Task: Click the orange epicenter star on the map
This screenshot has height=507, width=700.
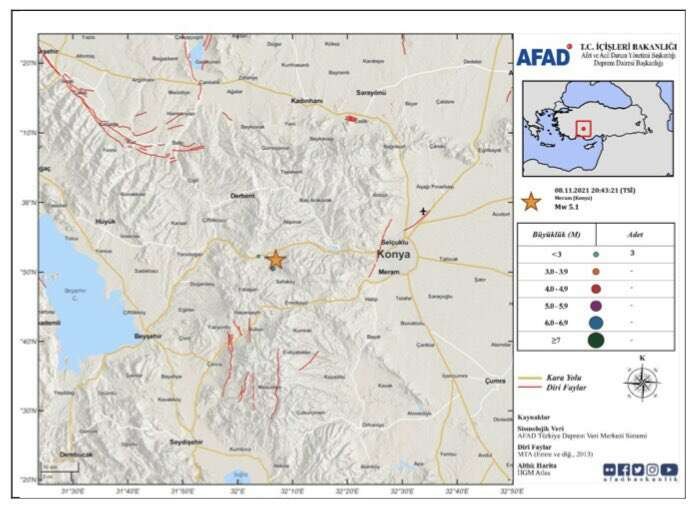Action: coord(275,259)
